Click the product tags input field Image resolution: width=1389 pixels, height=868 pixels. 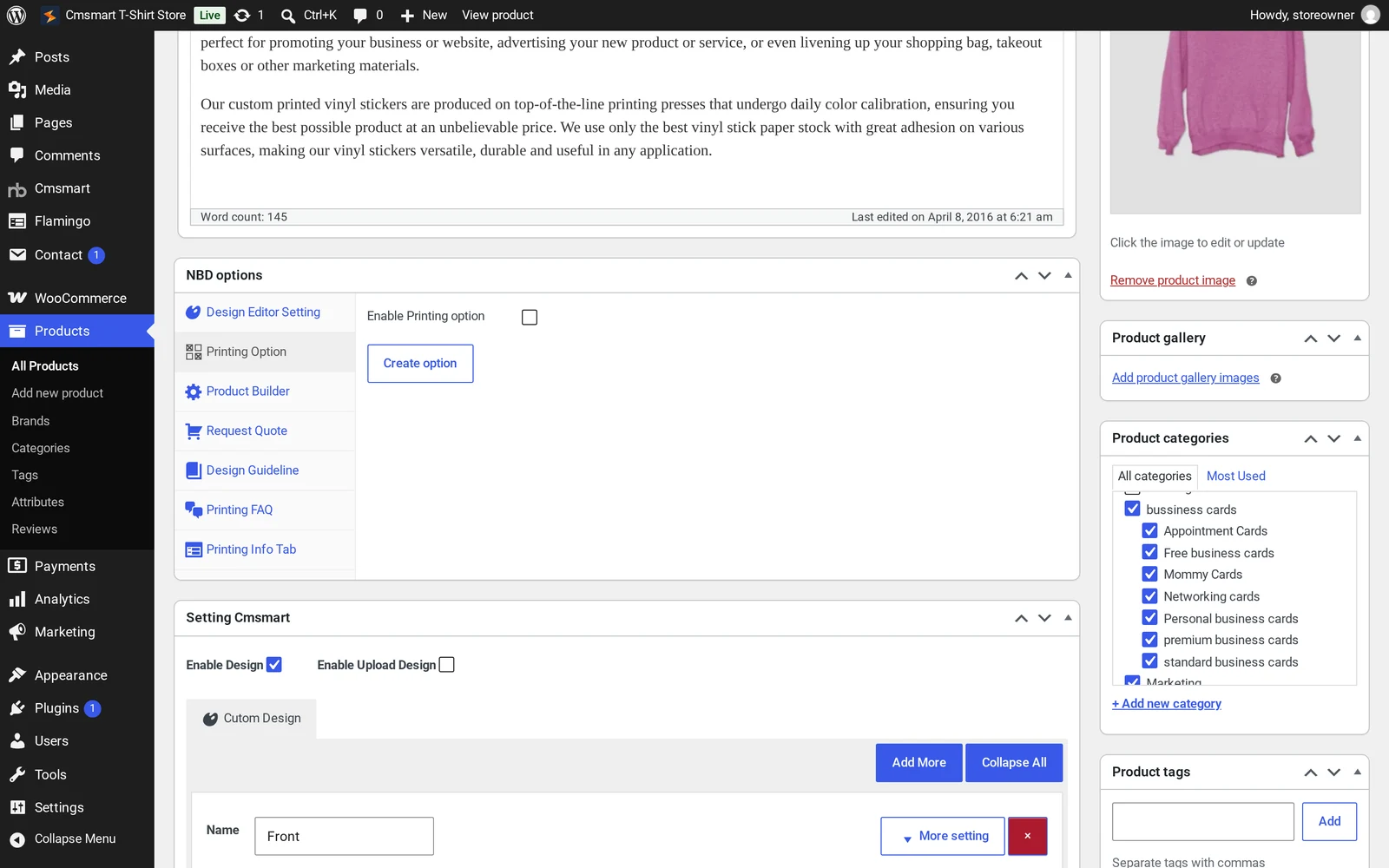tap(1202, 821)
